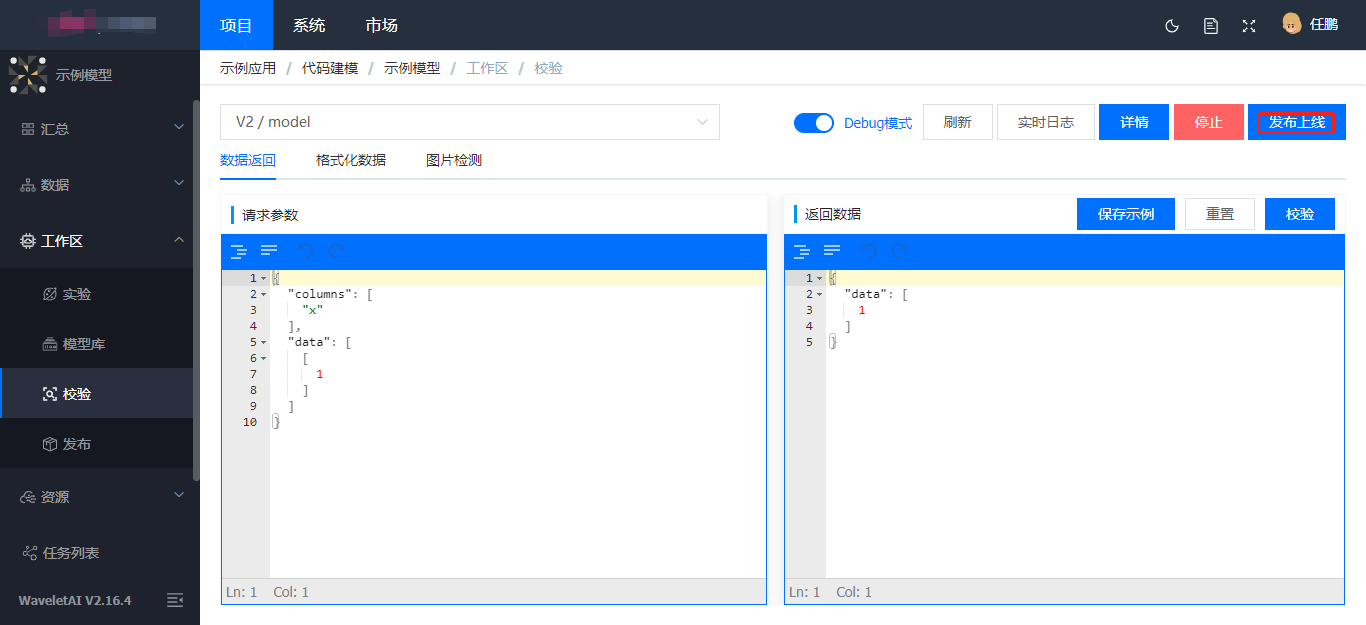Click compact JSON icon in 返回数据 editor

tap(832, 251)
